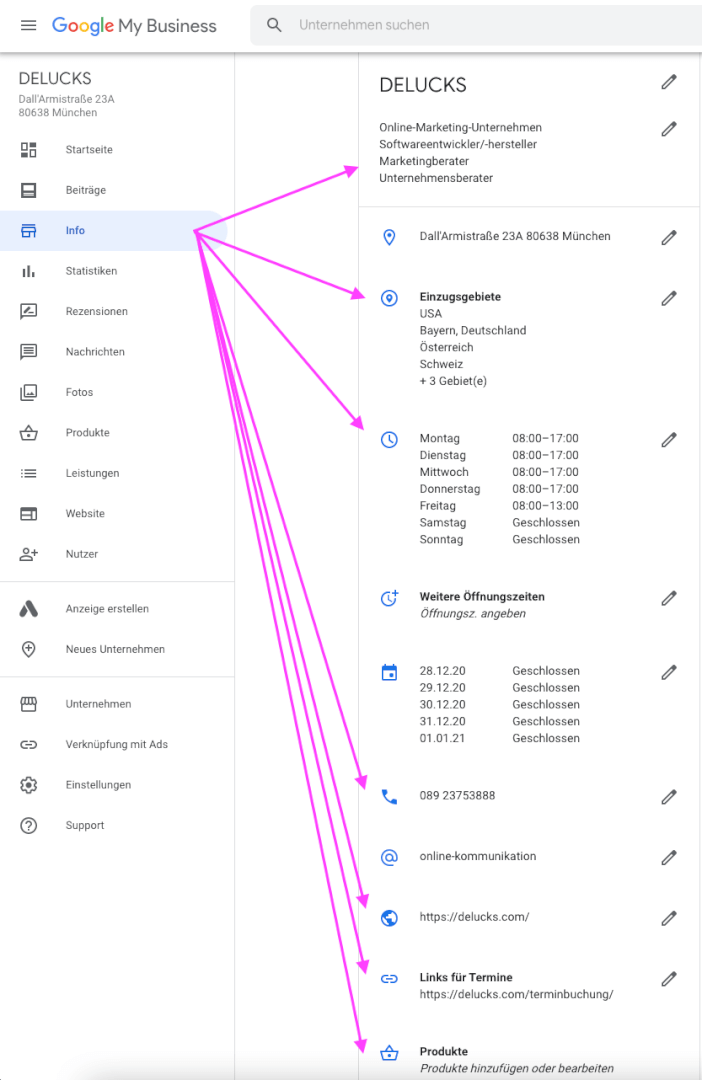The image size is (702, 1080).
Task: Click the Nutzer add-person icon
Action: [x=28, y=554]
